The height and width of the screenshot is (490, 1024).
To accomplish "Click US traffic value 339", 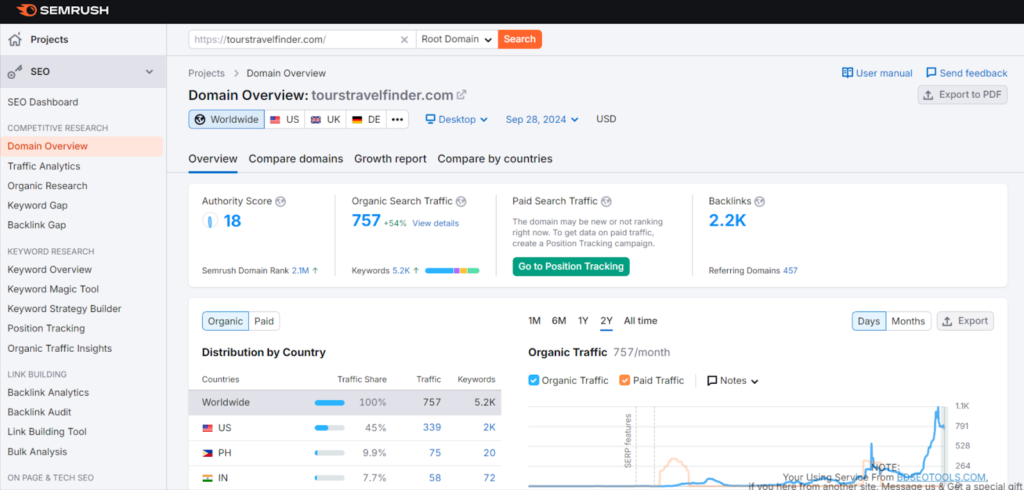I will 432,428.
